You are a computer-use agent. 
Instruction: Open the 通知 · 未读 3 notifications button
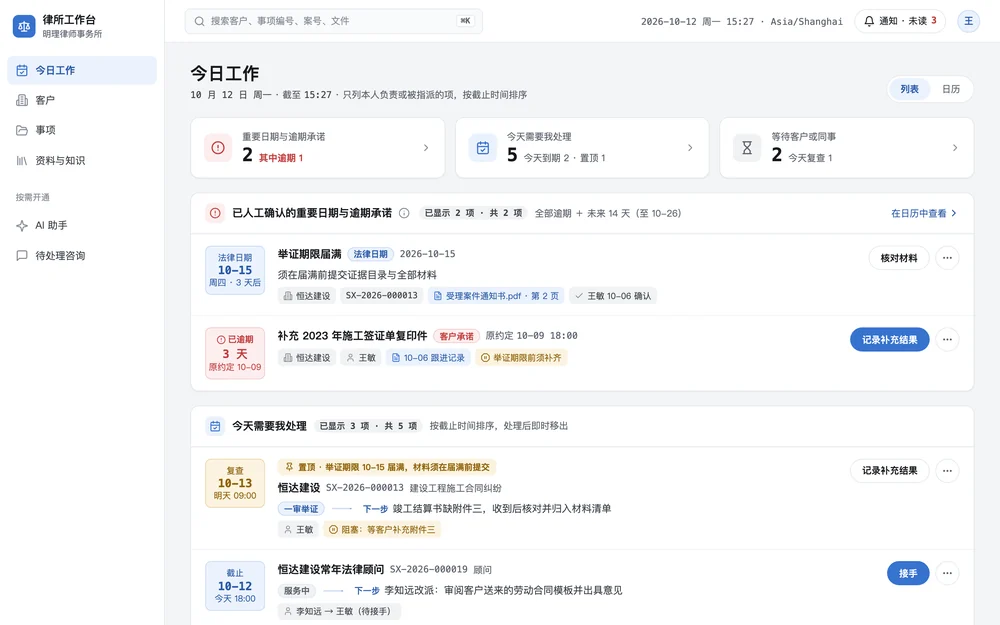click(x=900, y=21)
